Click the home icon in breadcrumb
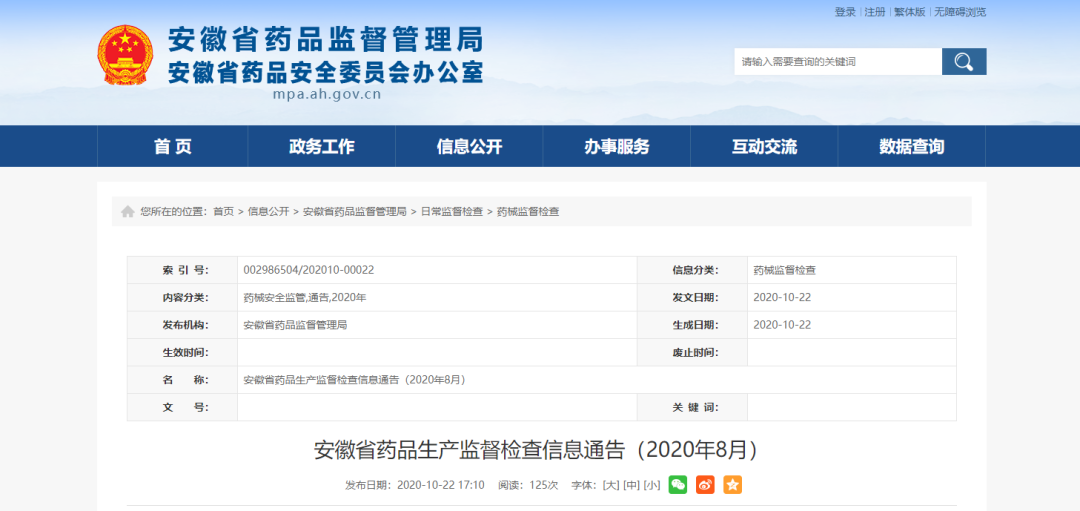This screenshot has width=1080, height=511. point(128,212)
